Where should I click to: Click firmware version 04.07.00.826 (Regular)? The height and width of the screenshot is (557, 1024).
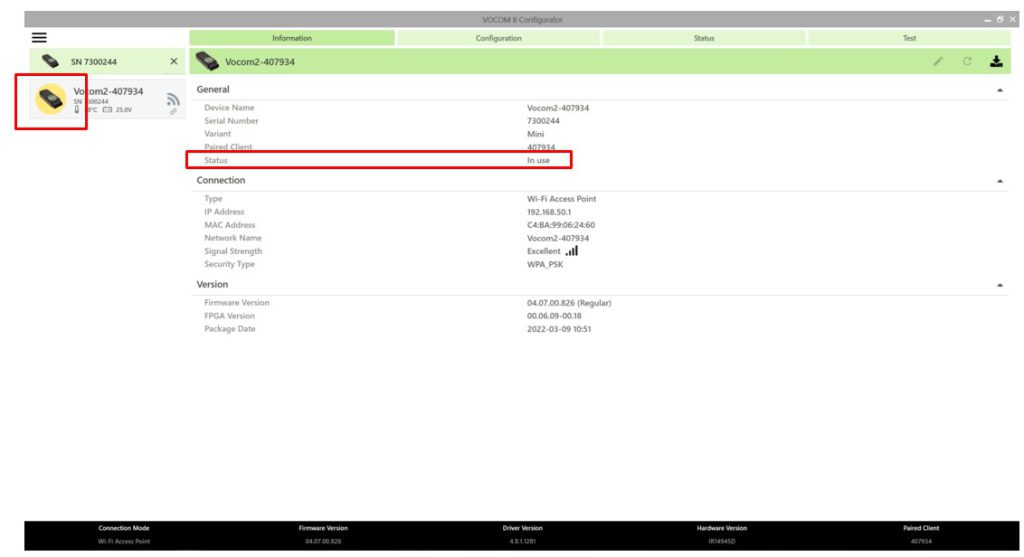click(569, 303)
